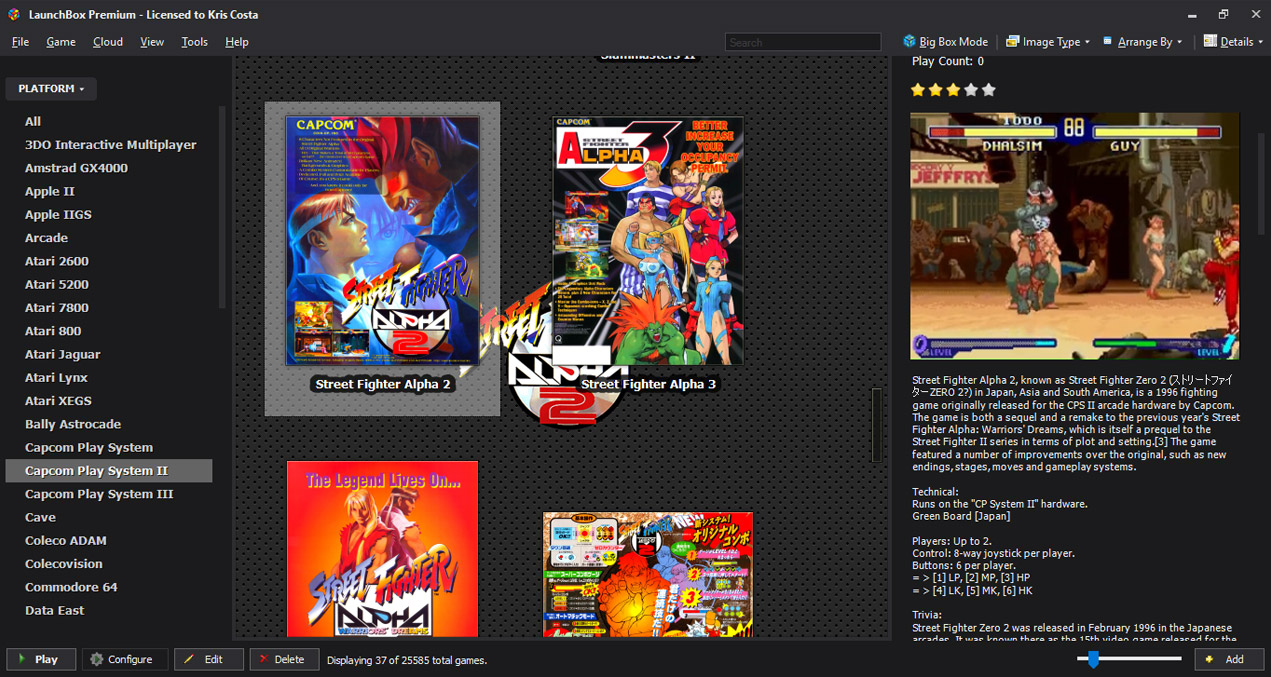Select Capcom Play System II platform
1271x677 pixels.
[x=109, y=470]
